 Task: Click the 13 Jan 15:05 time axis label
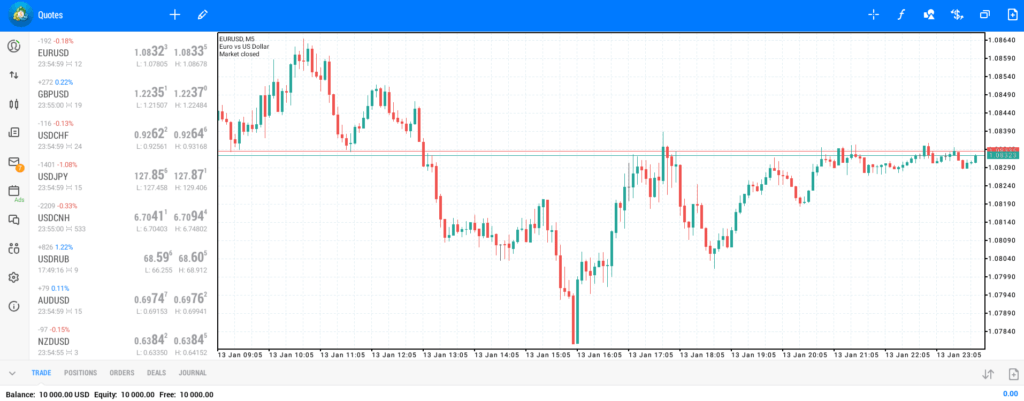pos(548,355)
